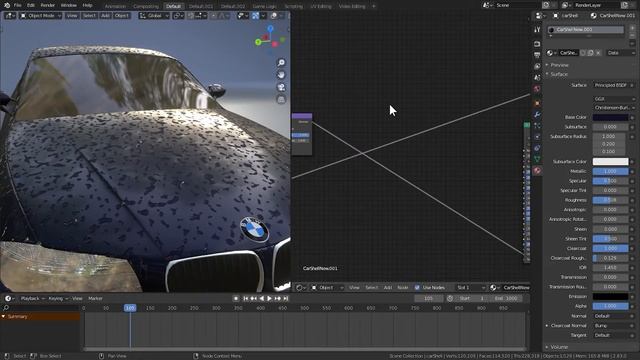The width and height of the screenshot is (640, 360).
Task: Switch to the Compositing workspace tab
Action: (x=146, y=6)
